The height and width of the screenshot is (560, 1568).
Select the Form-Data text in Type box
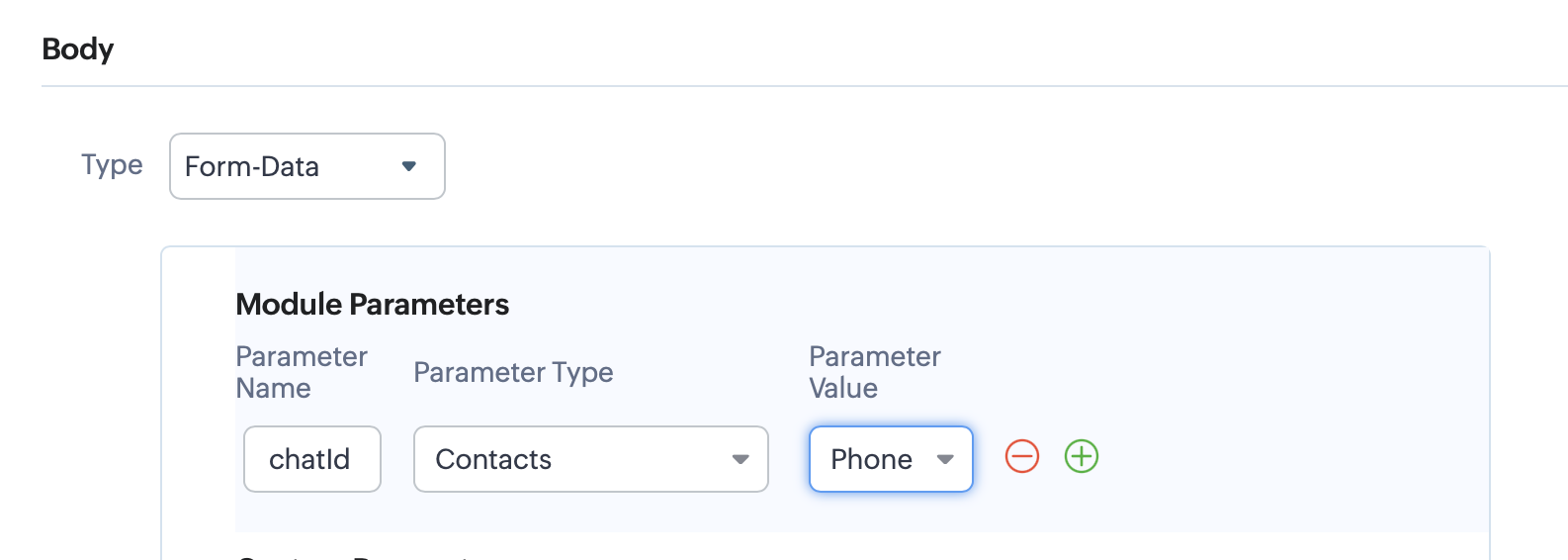[x=252, y=166]
